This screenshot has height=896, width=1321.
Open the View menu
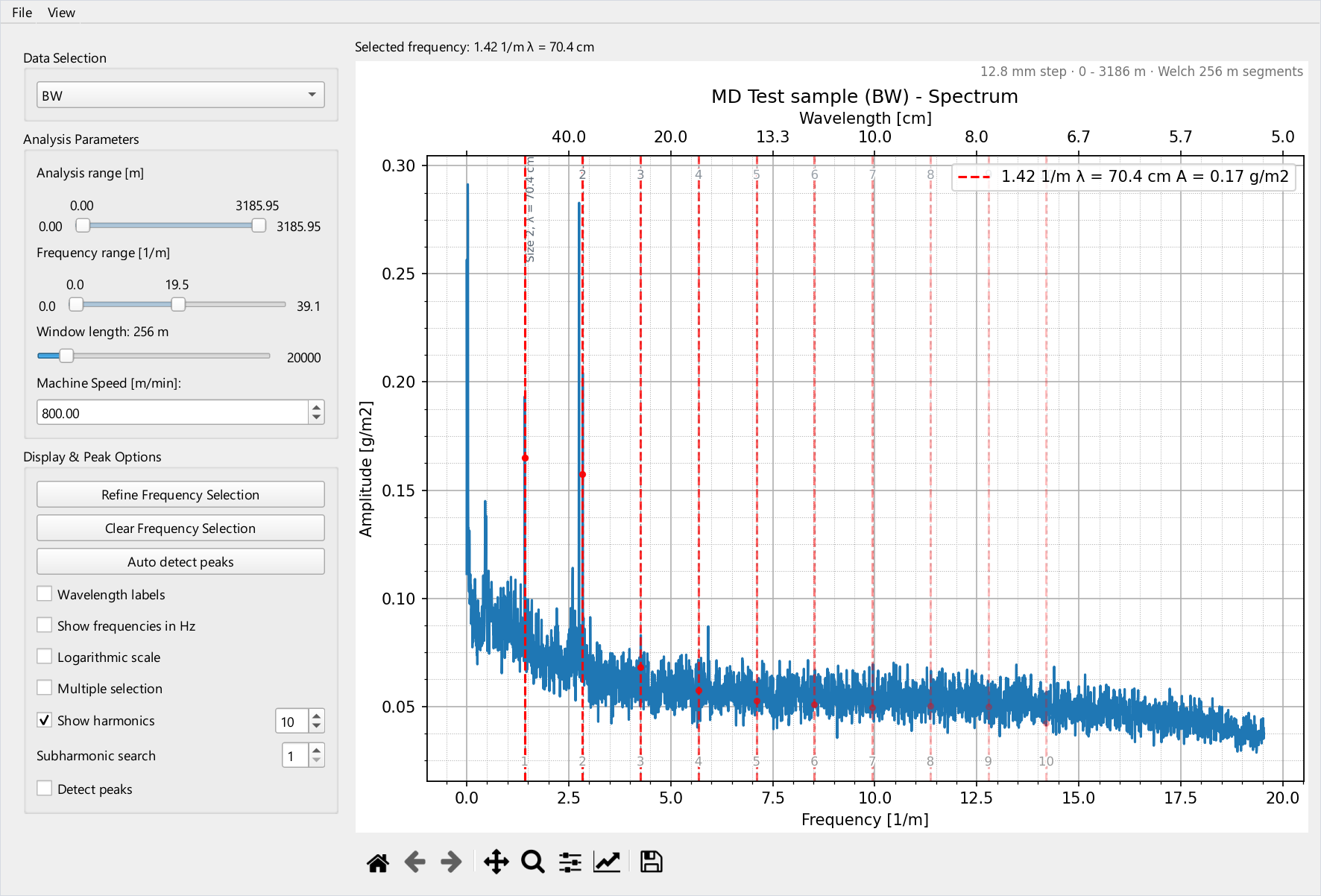[61, 13]
